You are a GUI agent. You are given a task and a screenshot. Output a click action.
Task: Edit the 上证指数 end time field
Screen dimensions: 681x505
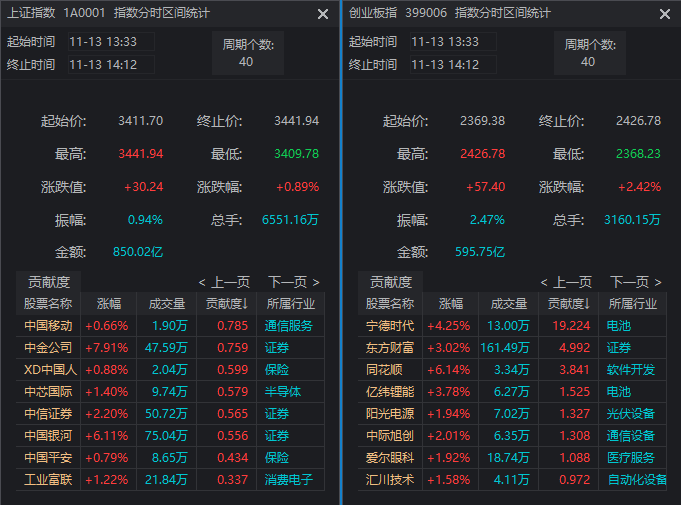click(x=110, y=64)
